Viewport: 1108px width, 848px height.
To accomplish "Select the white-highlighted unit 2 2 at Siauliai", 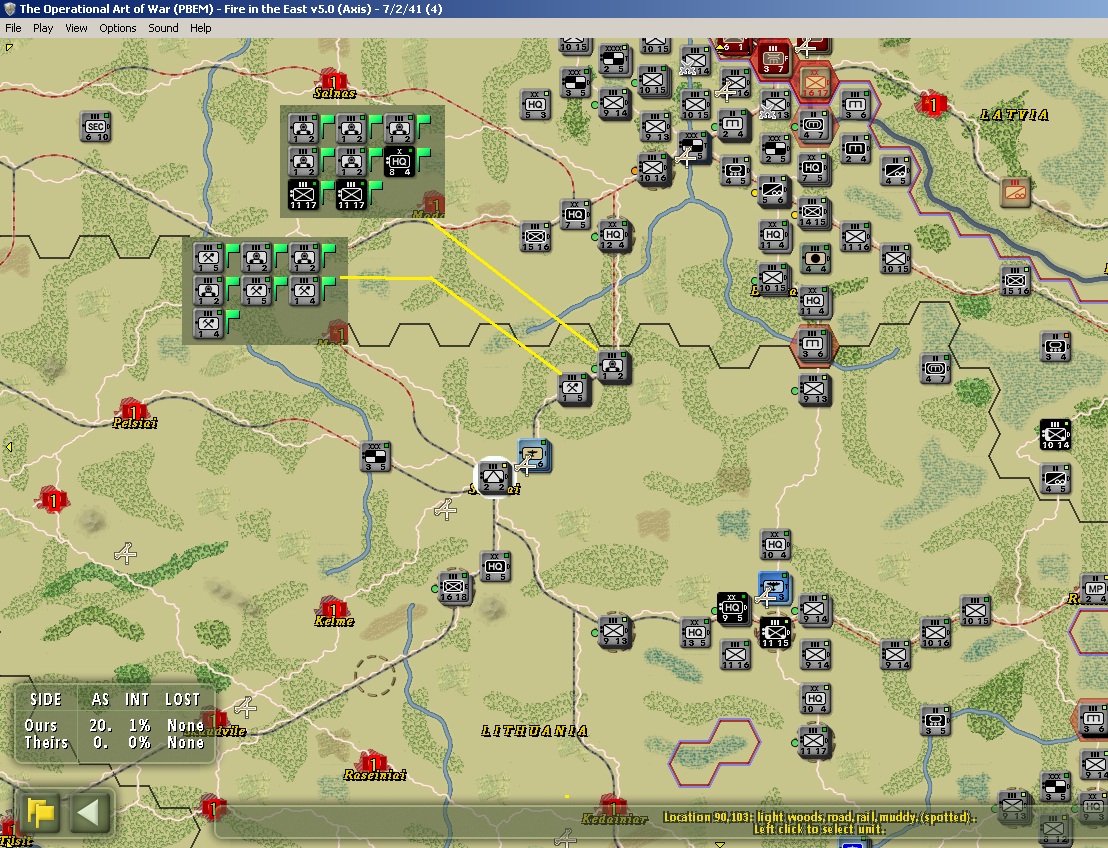I will 493,478.
